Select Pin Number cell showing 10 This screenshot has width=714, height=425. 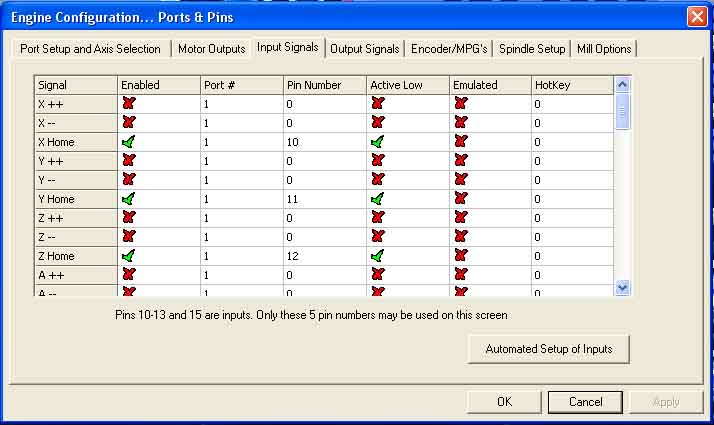[x=325, y=142]
